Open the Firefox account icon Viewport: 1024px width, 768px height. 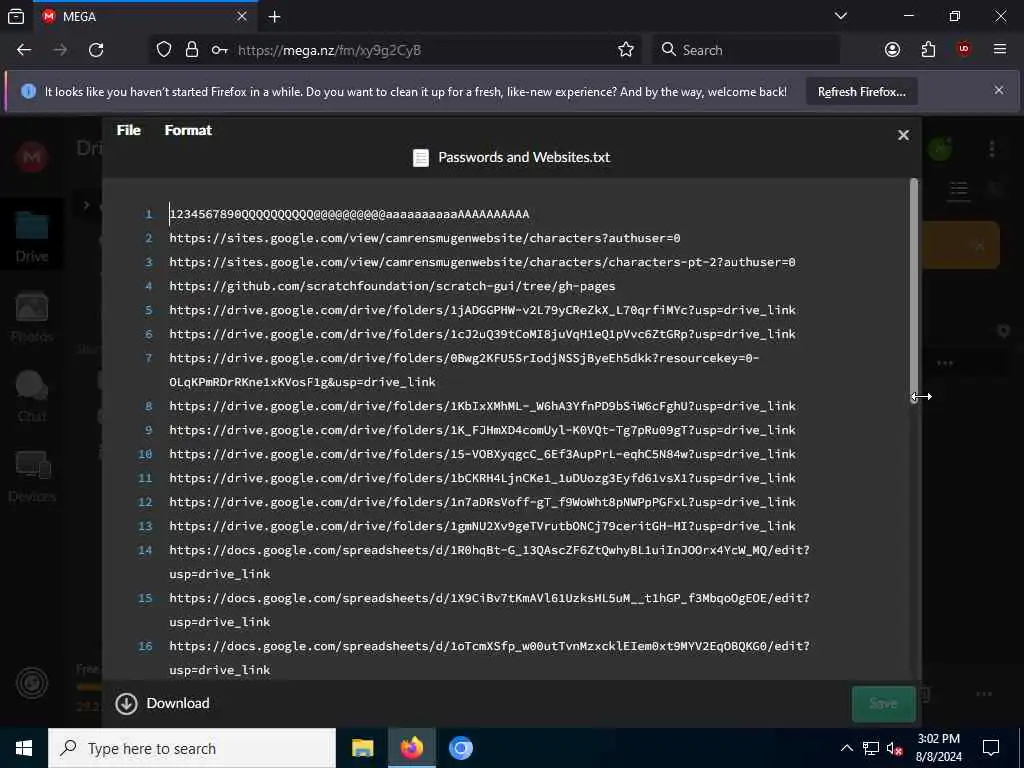coord(892,50)
